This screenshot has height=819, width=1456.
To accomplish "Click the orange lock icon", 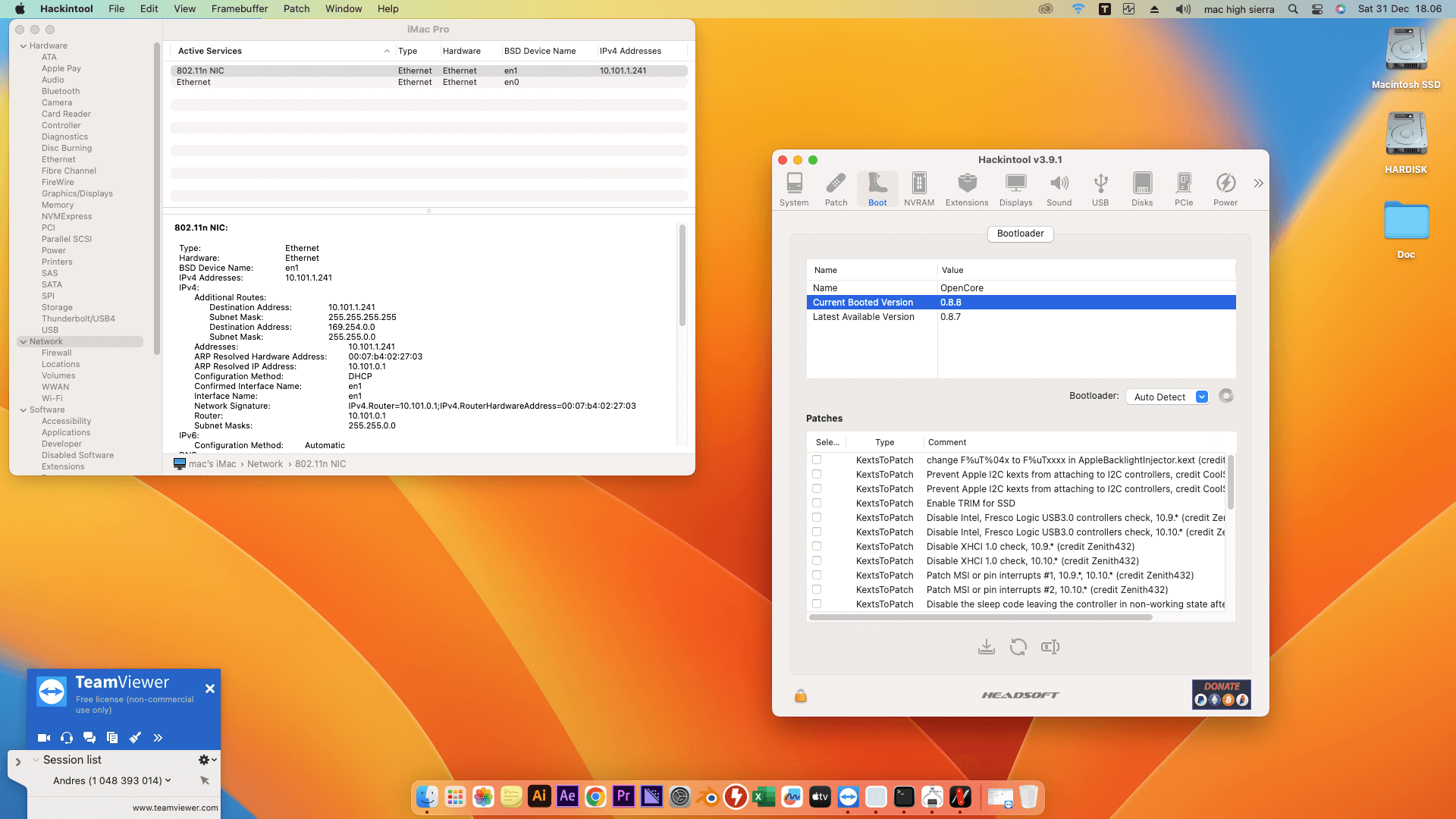I will point(800,695).
